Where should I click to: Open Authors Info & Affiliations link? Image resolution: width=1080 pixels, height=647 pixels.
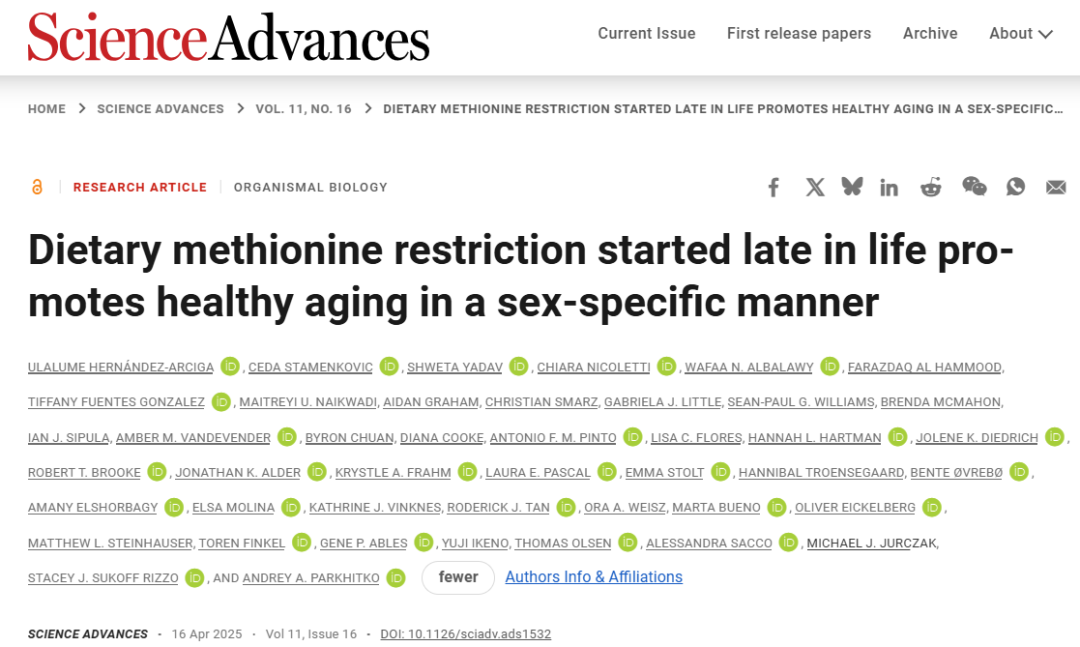click(x=594, y=577)
